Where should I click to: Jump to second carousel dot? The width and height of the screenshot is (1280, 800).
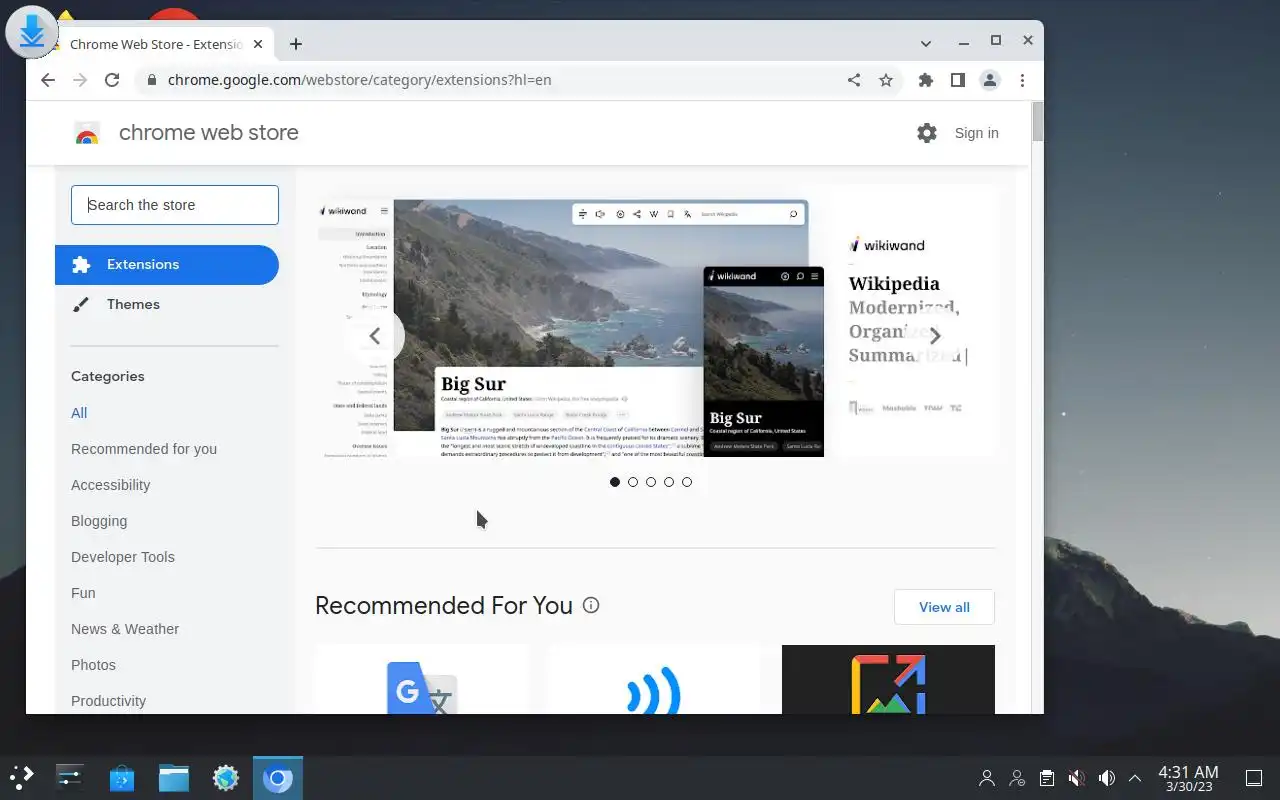(x=633, y=482)
